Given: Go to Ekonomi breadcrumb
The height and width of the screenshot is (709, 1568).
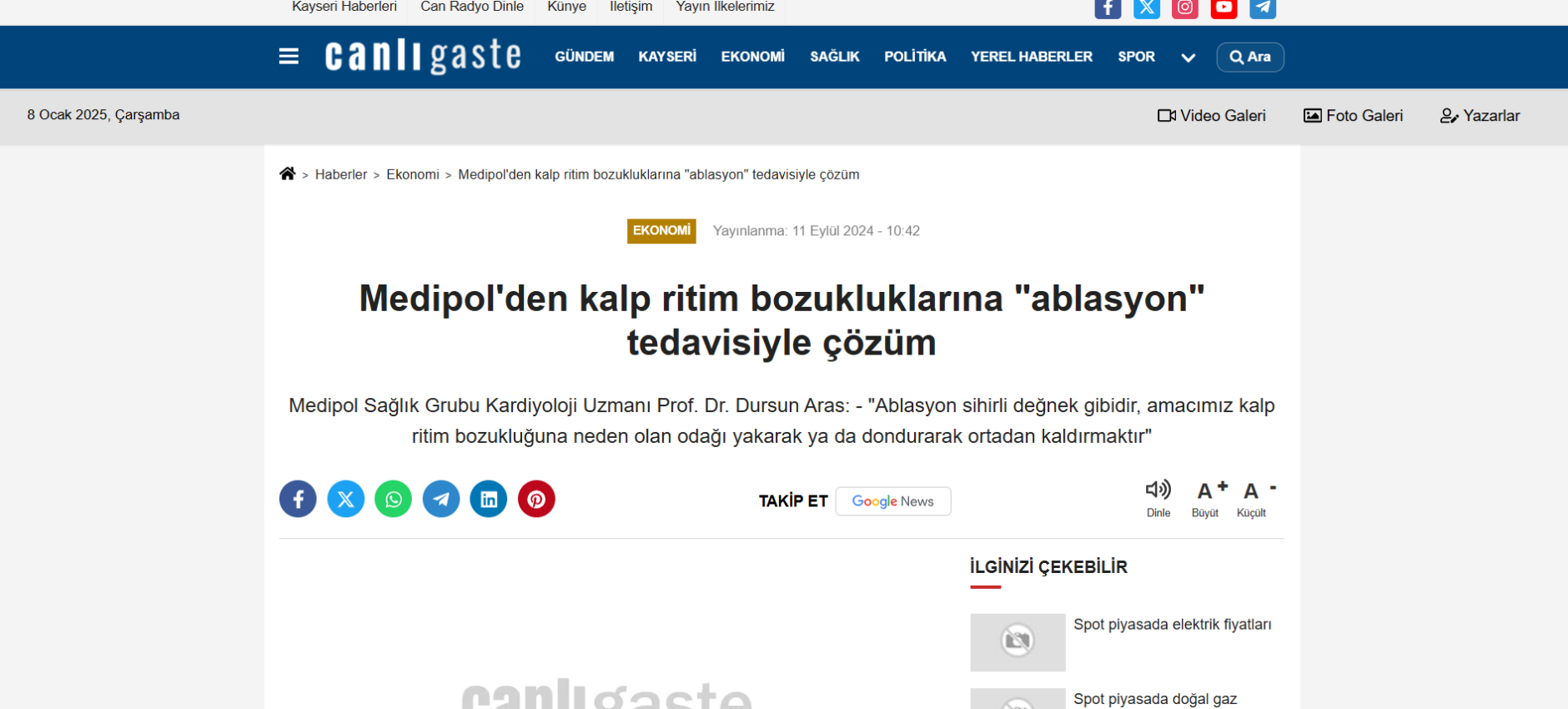Looking at the screenshot, I should pyautogui.click(x=413, y=174).
